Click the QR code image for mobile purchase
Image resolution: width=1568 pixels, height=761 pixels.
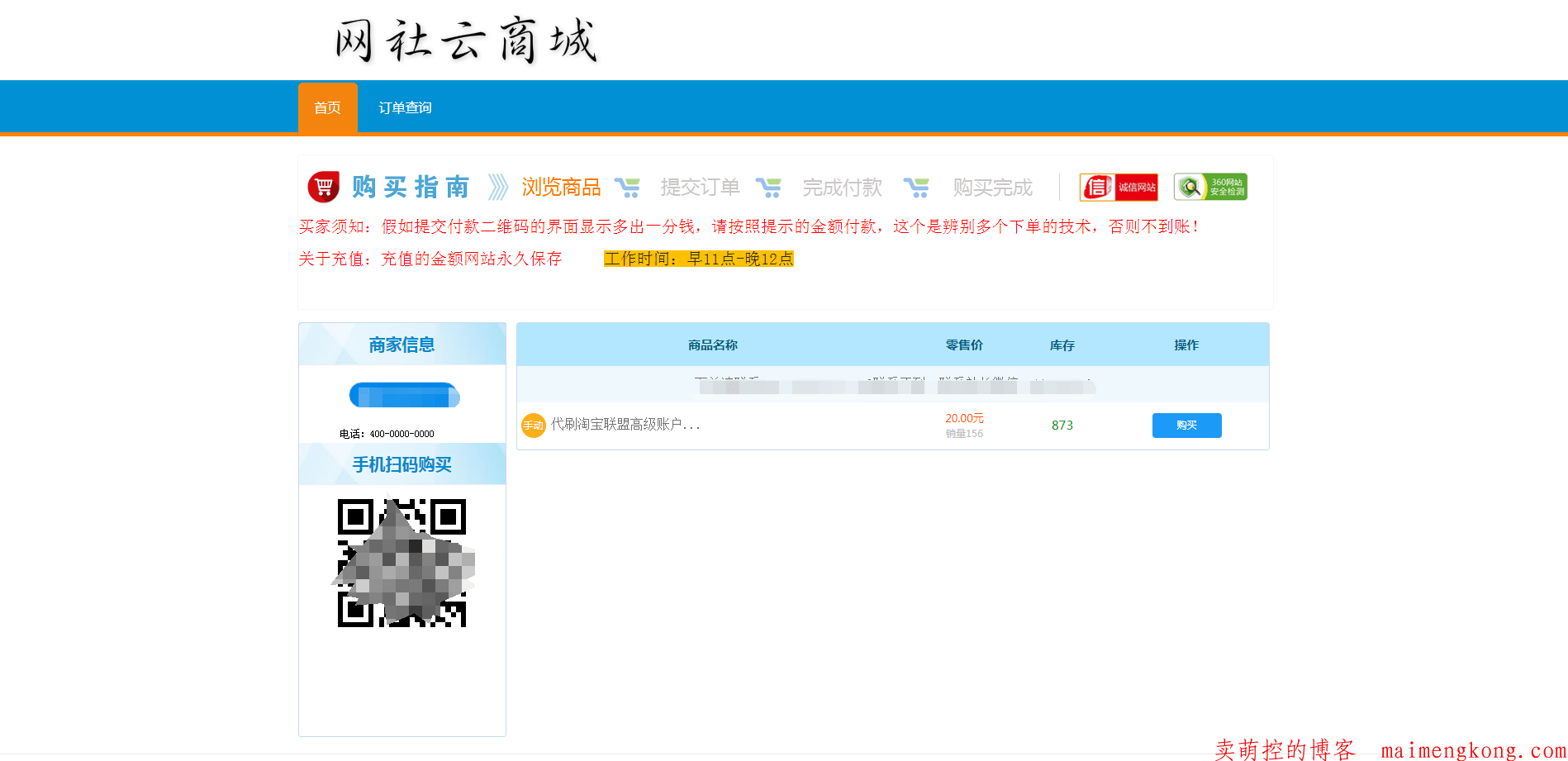click(x=402, y=563)
